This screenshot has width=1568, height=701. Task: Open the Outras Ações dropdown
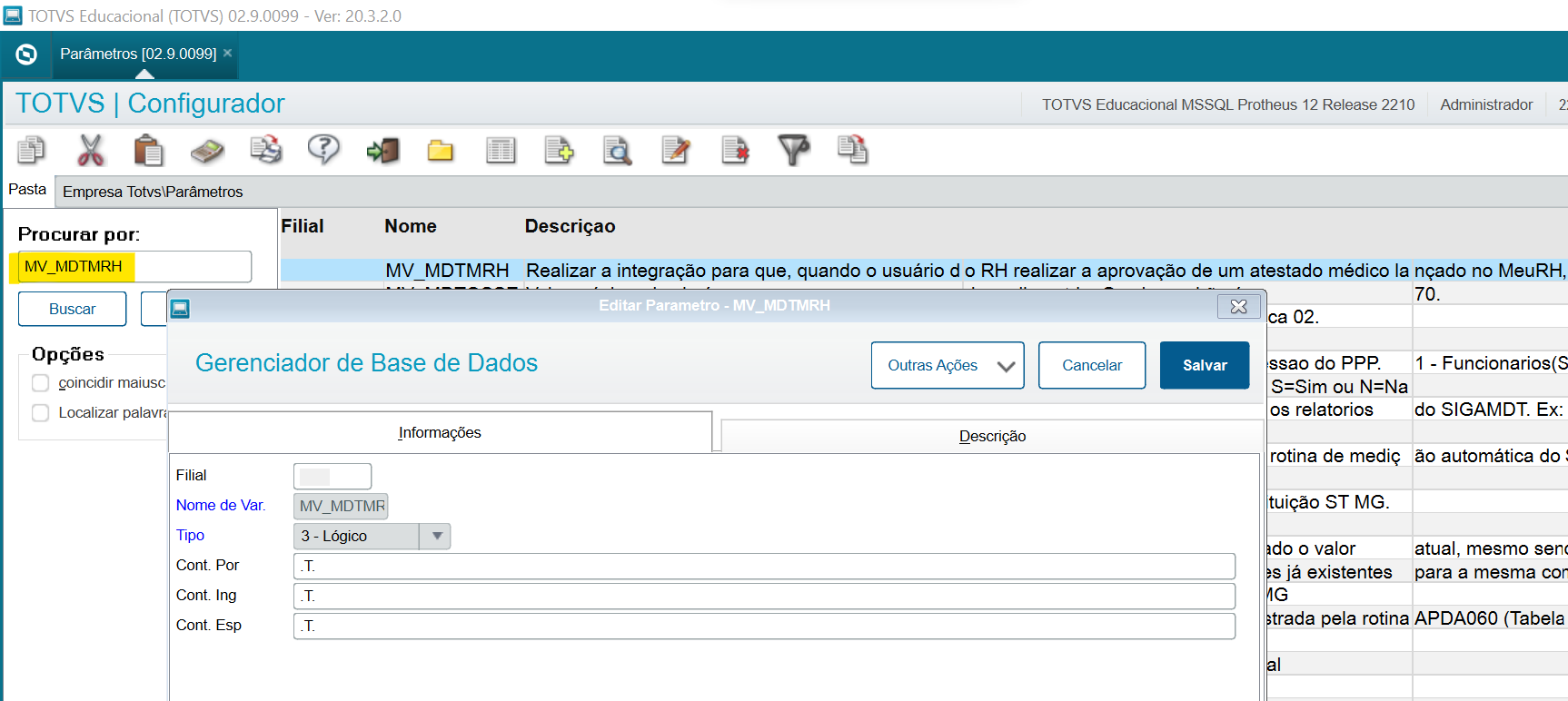(x=948, y=365)
